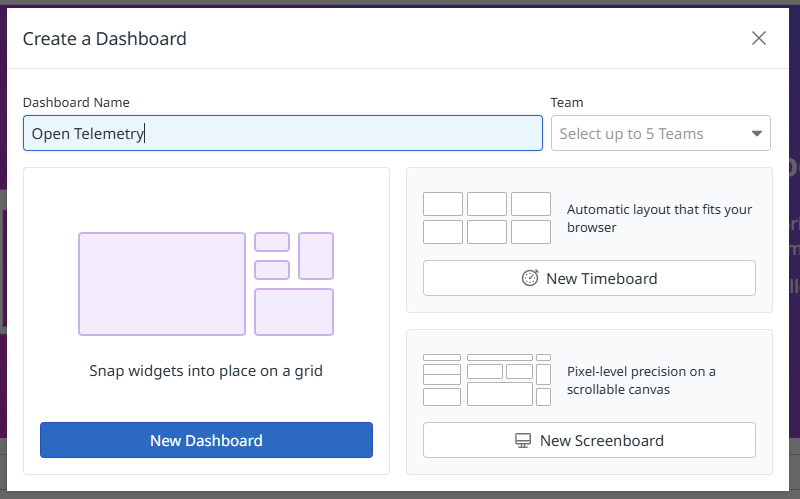Click the Team dropdown caret arrow
Screen dimensions: 800x499
(x=757, y=134)
